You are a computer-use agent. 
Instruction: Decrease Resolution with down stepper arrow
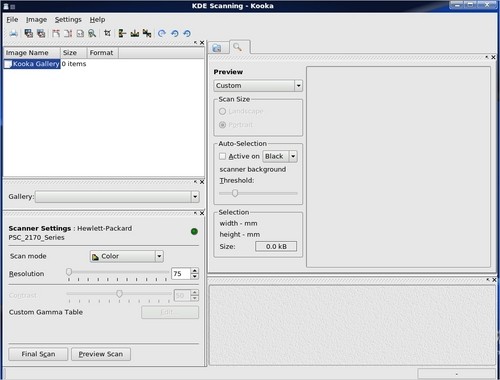coord(195,277)
